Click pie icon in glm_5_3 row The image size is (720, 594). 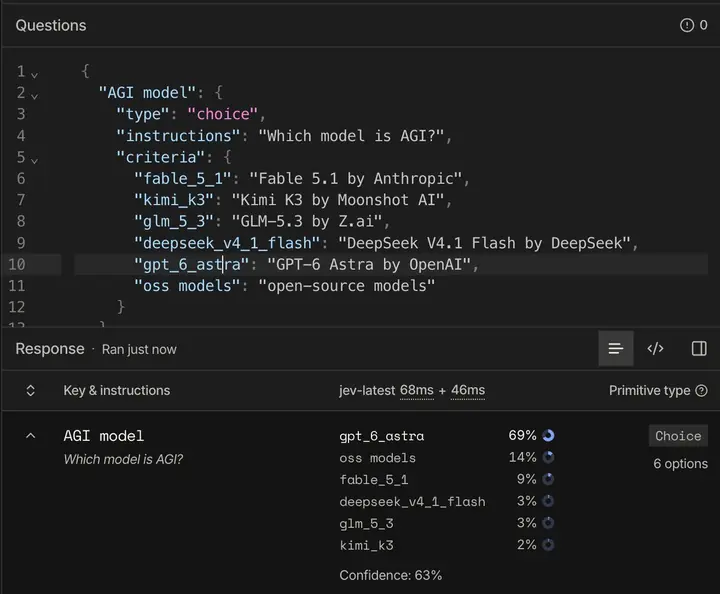(548, 523)
